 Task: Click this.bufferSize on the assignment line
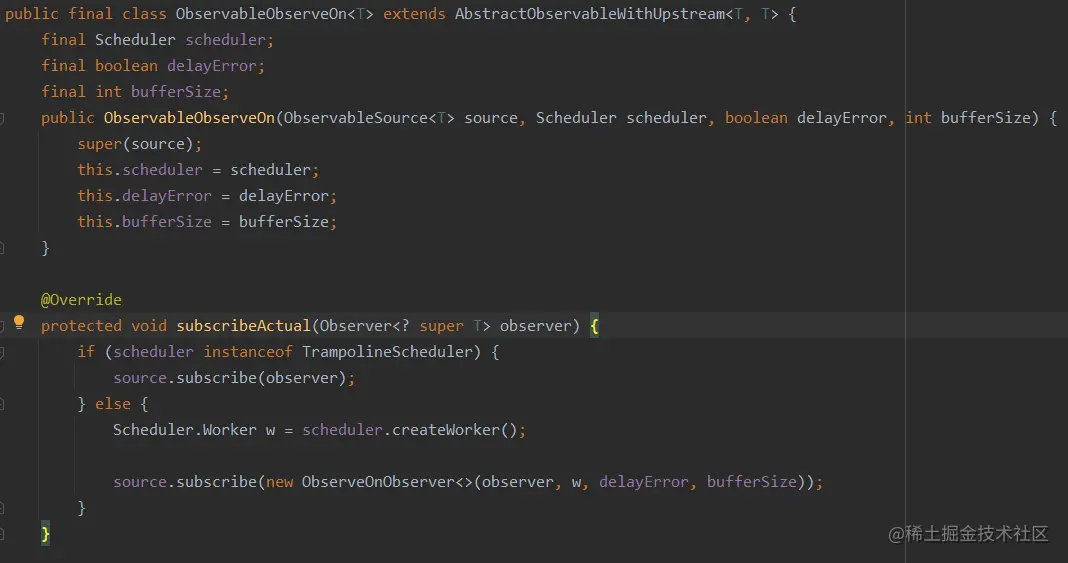[144, 222]
